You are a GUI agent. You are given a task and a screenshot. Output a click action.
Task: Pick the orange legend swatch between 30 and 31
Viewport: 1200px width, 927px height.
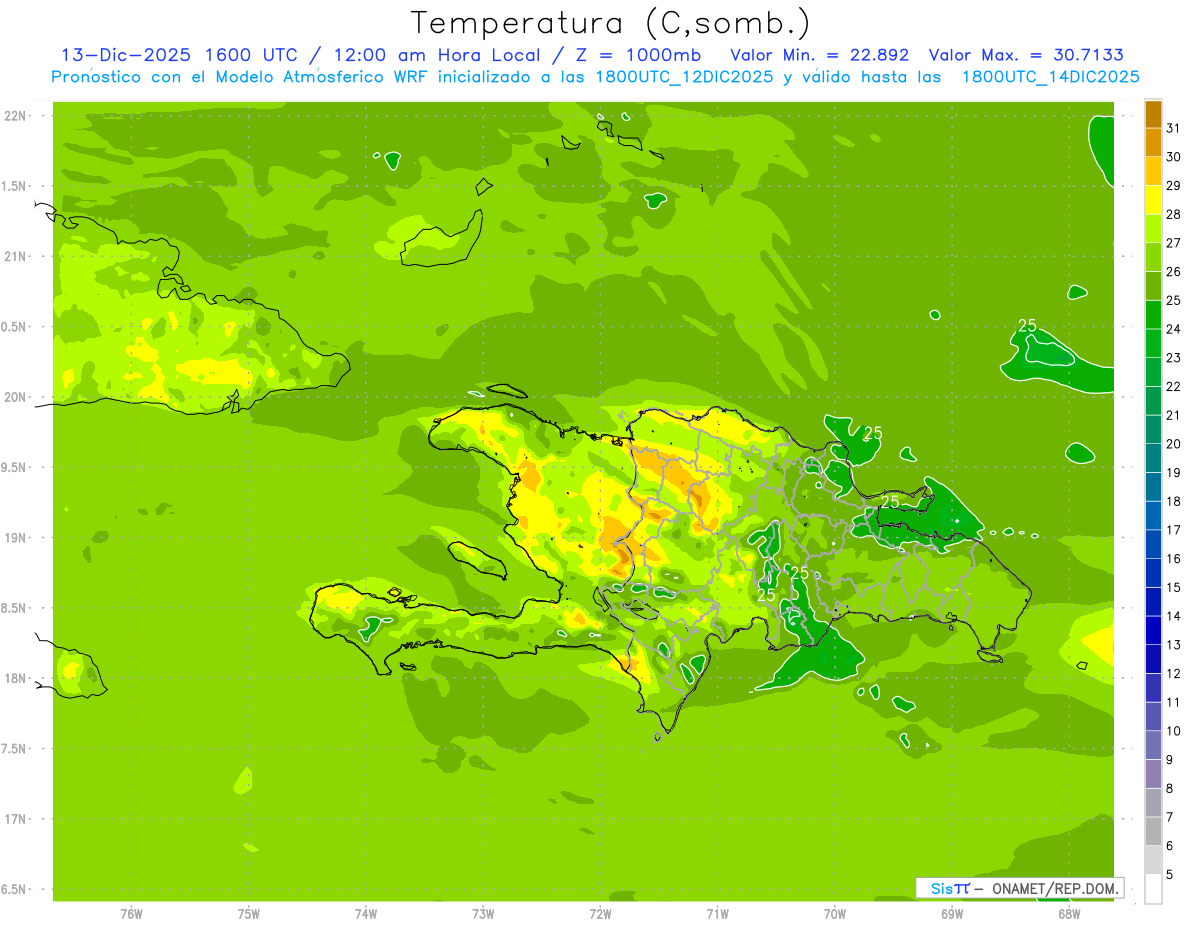pyautogui.click(x=1153, y=142)
